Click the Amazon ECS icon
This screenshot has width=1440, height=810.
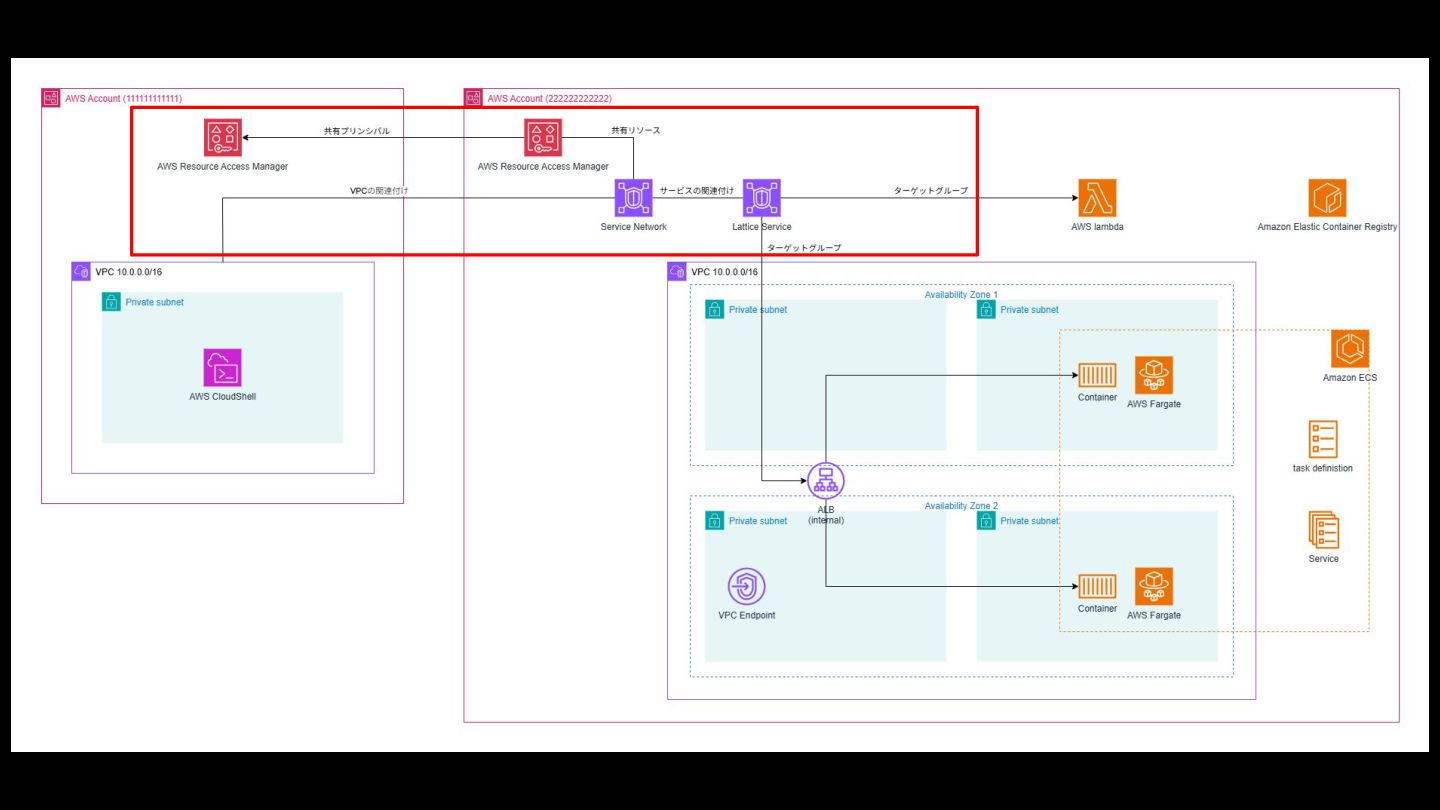[1349, 348]
